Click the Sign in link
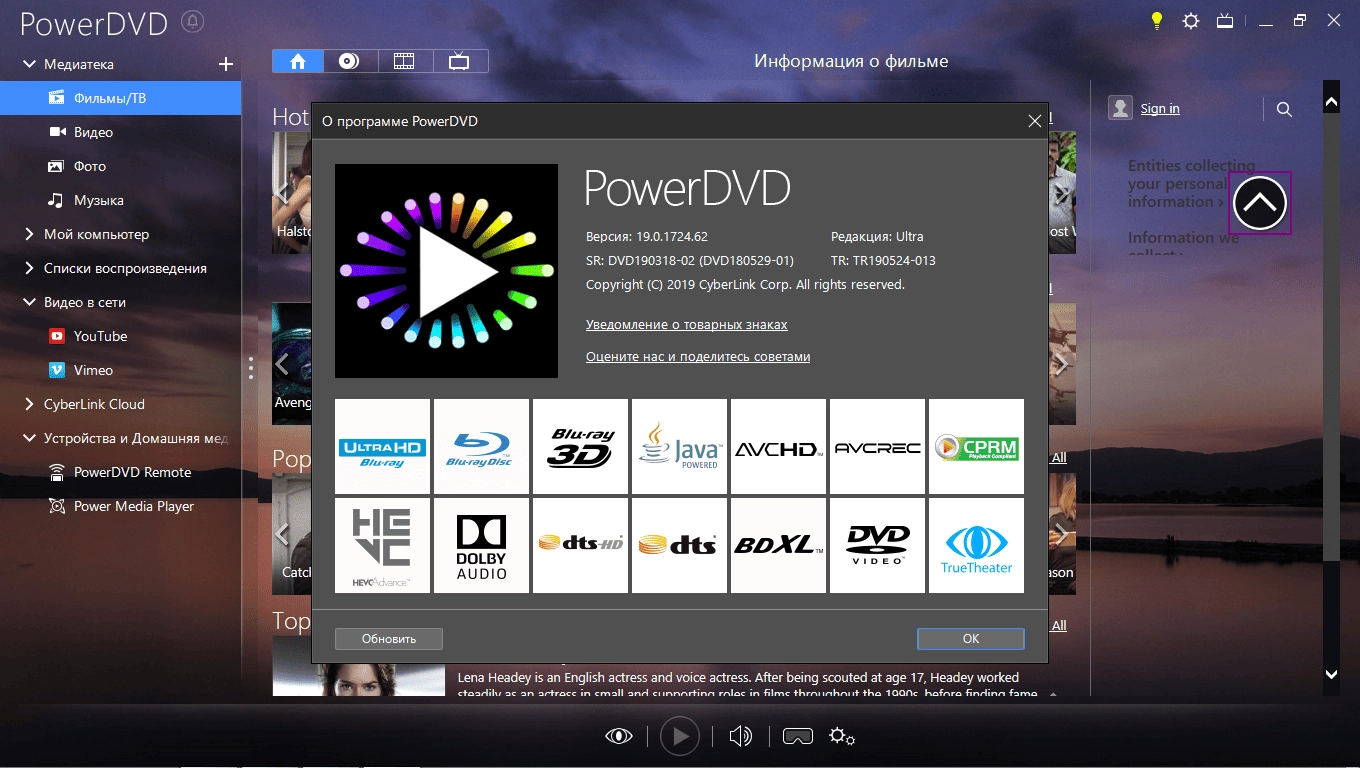The width and height of the screenshot is (1360, 768). pos(1160,108)
